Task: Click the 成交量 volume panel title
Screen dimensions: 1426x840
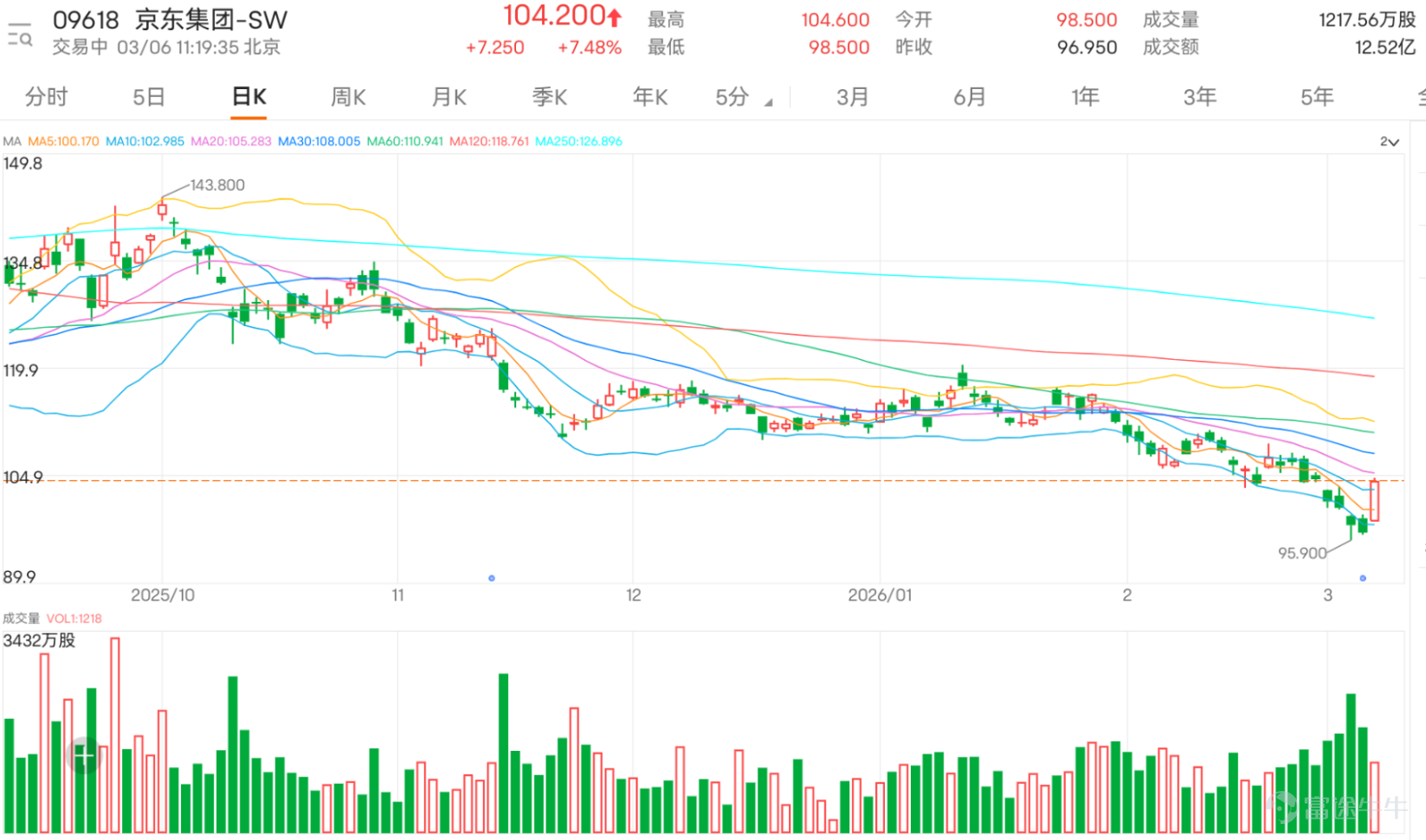Action: point(21,618)
